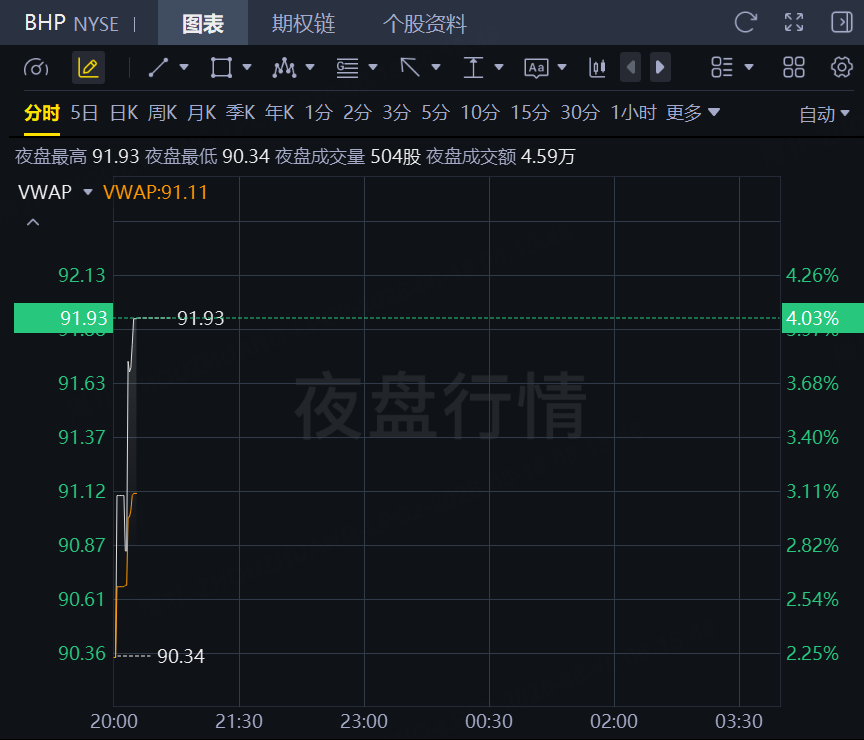Select the text annotation tool
The width and height of the screenshot is (864, 740).
(x=536, y=68)
